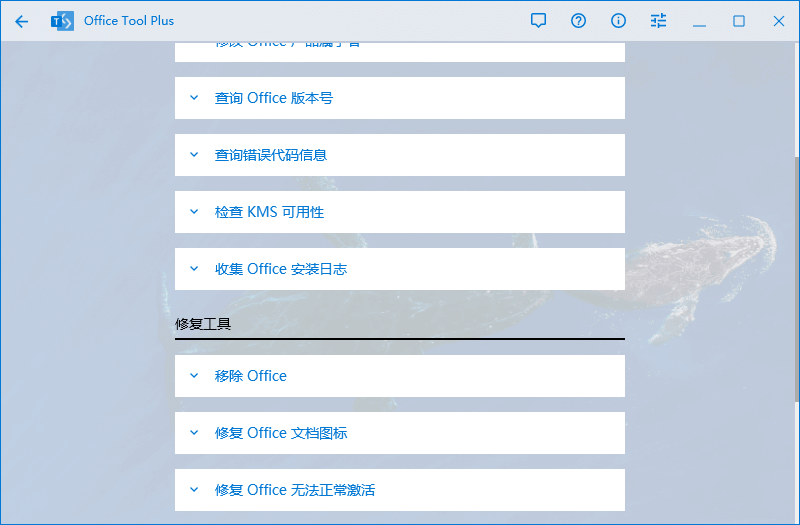Open the about info icon
Viewport: 800px width, 525px height.
(618, 21)
